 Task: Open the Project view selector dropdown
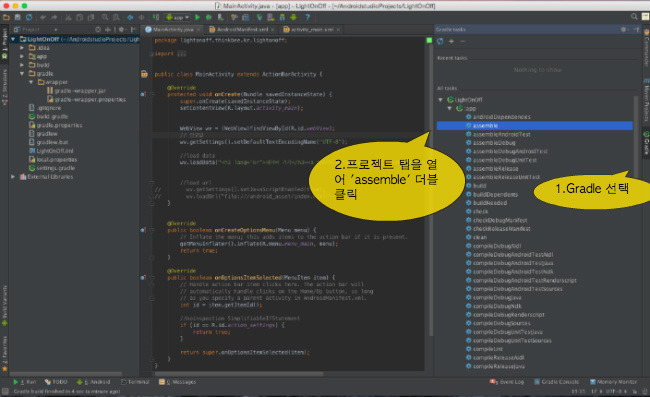tap(36, 29)
